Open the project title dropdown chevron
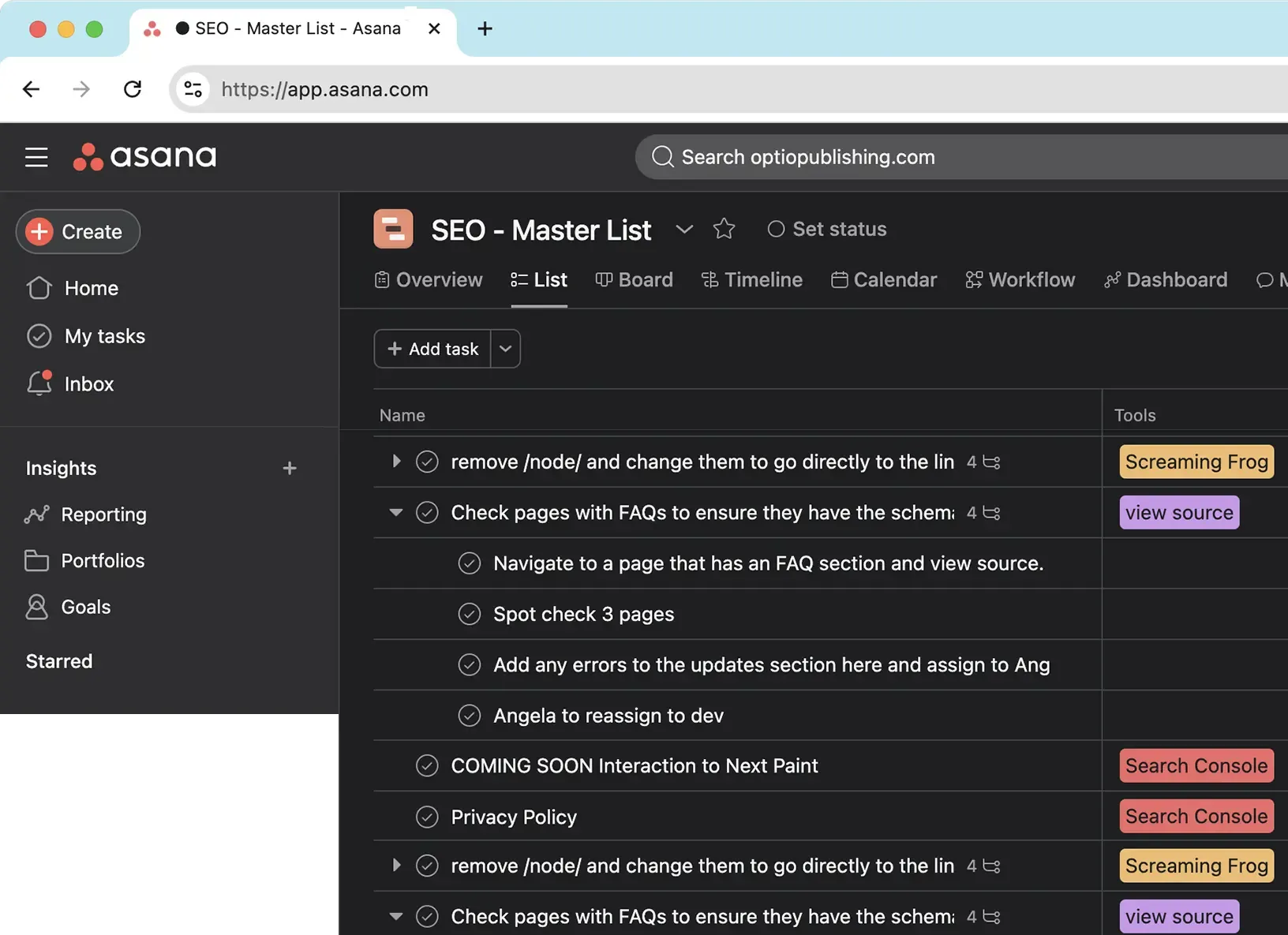 coord(684,229)
